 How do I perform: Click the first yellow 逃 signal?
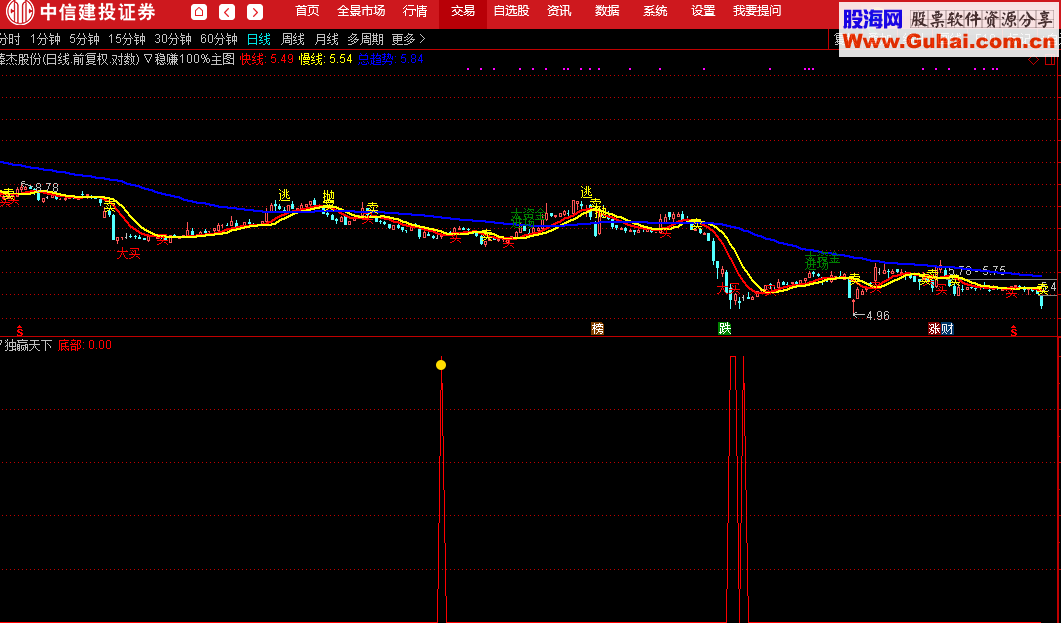[284, 195]
